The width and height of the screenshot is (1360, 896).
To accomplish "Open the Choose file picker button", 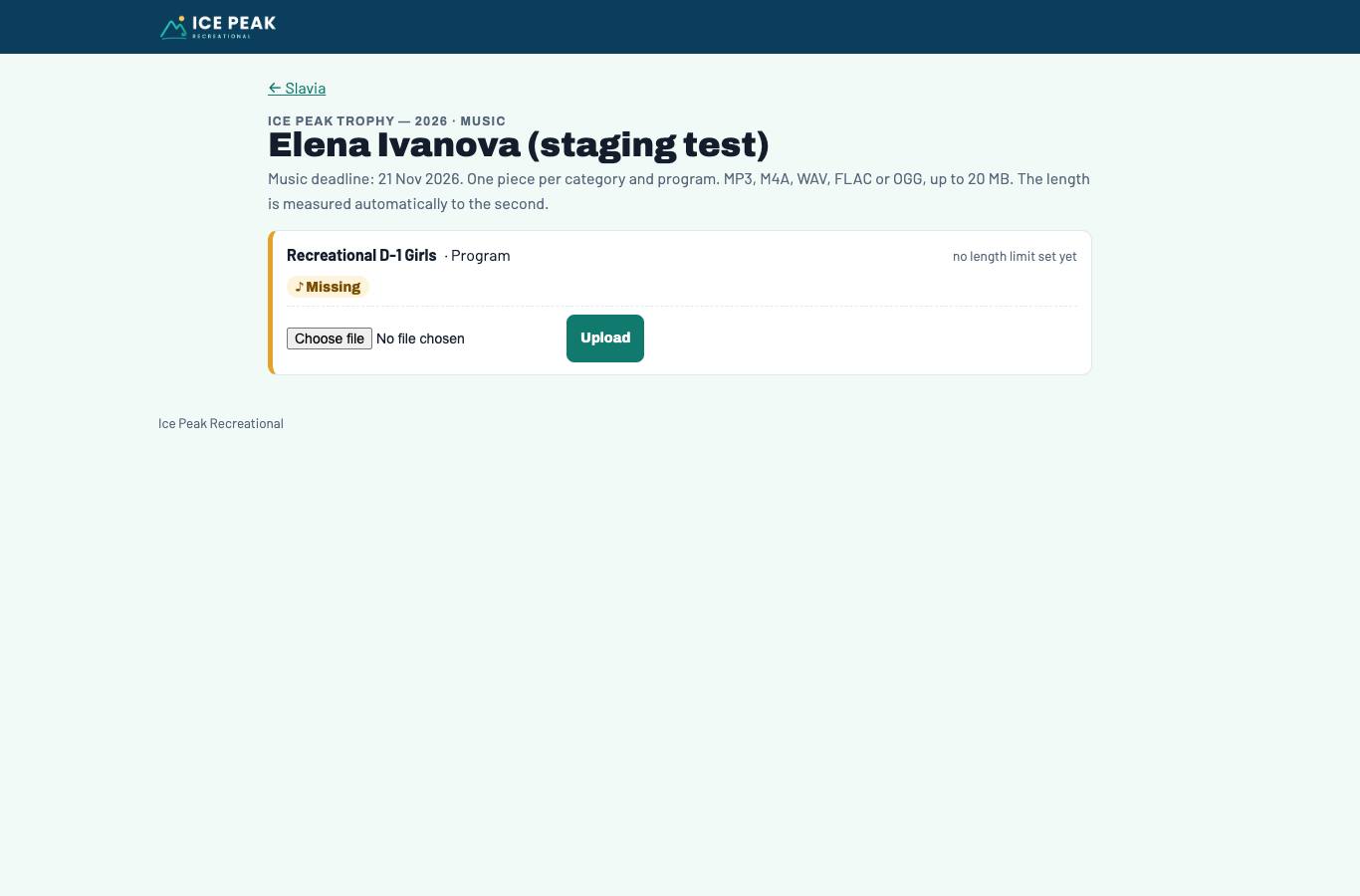I will (x=330, y=338).
